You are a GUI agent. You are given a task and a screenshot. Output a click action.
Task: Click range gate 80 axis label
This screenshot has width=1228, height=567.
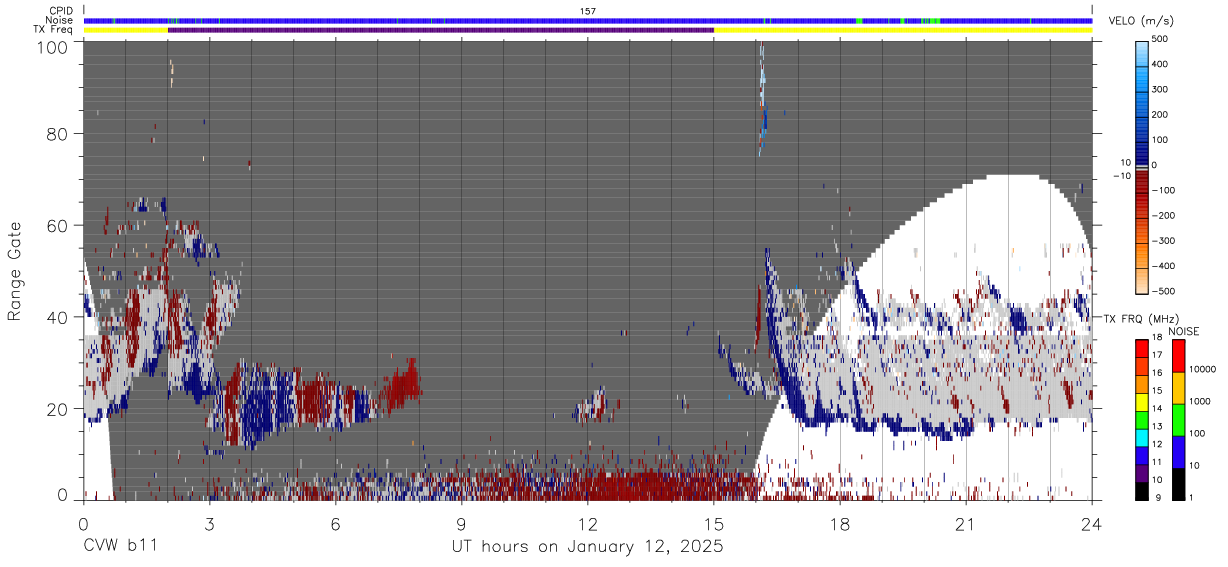pos(58,134)
